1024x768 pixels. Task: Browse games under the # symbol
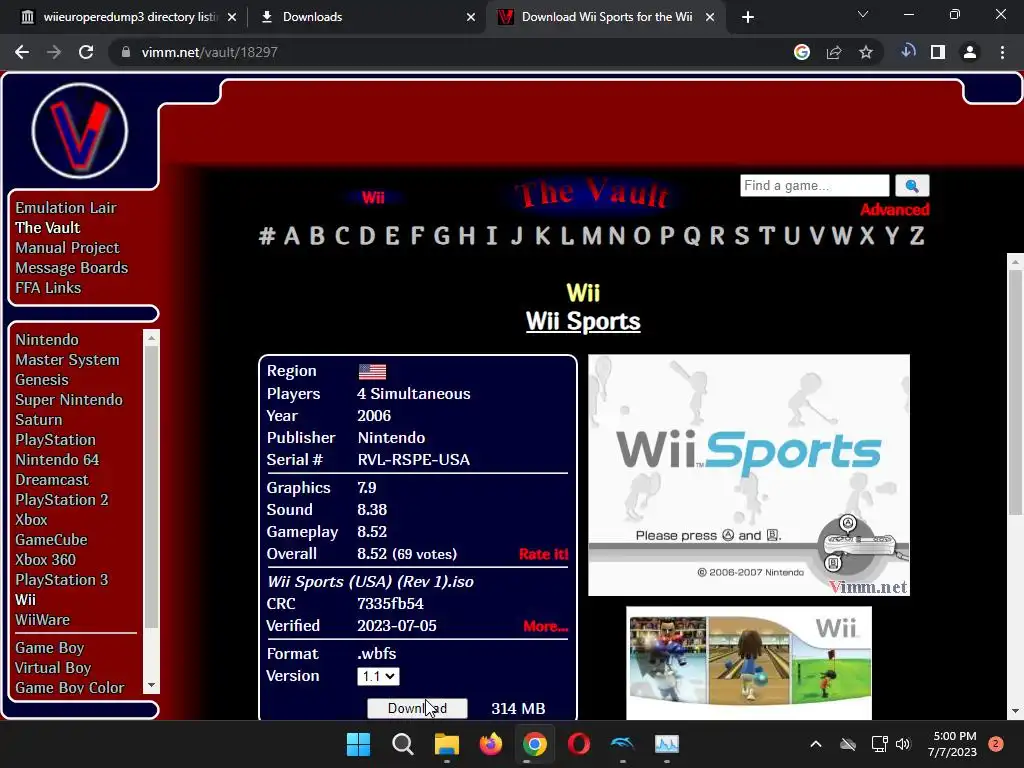266,236
